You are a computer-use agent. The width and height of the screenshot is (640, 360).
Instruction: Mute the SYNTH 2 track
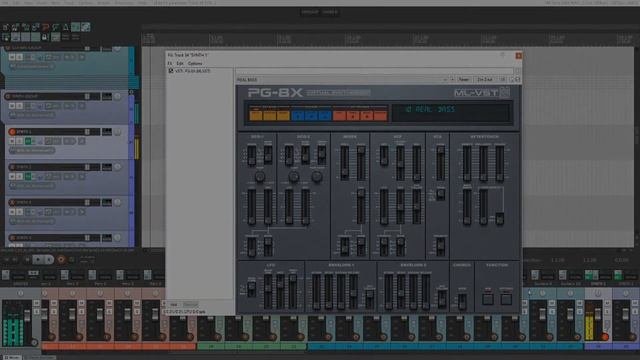click(x=12, y=176)
